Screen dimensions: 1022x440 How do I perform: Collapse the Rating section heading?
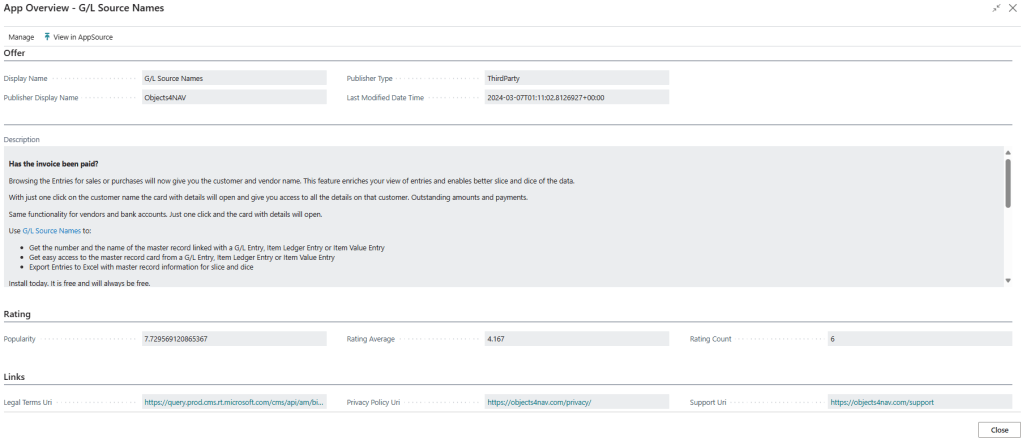[17, 314]
